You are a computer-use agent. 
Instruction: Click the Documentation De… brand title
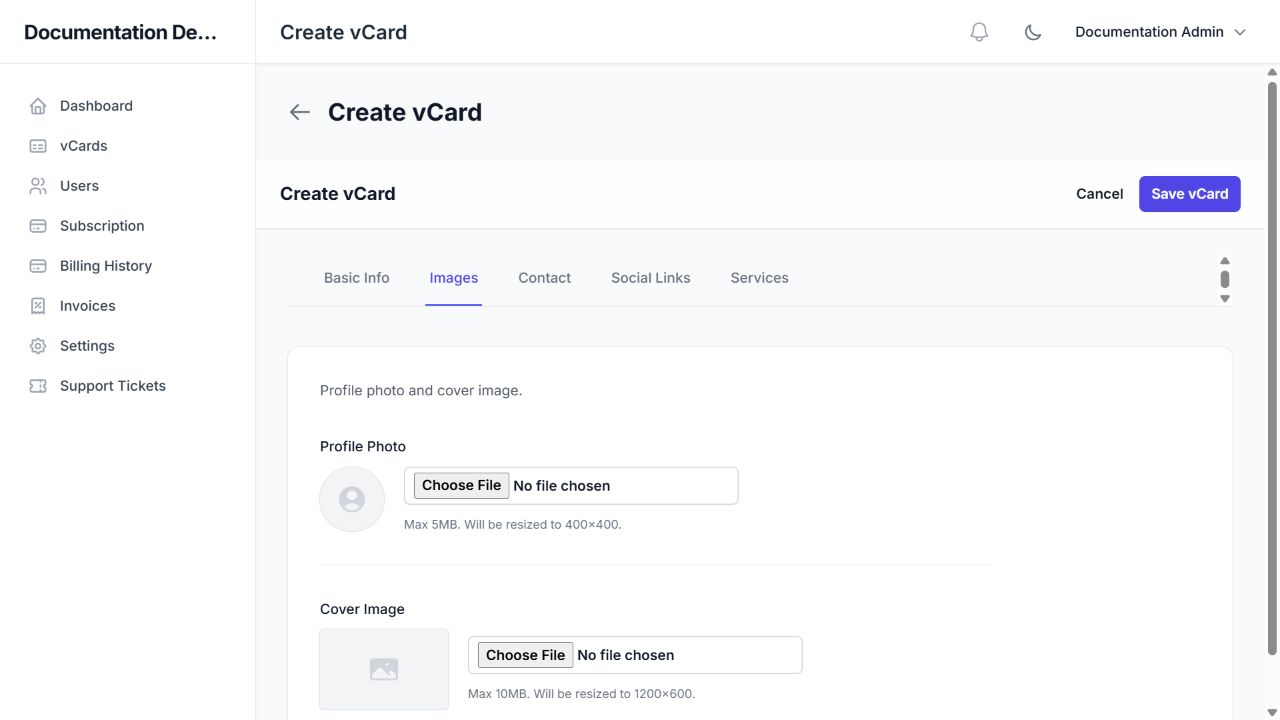tap(120, 32)
